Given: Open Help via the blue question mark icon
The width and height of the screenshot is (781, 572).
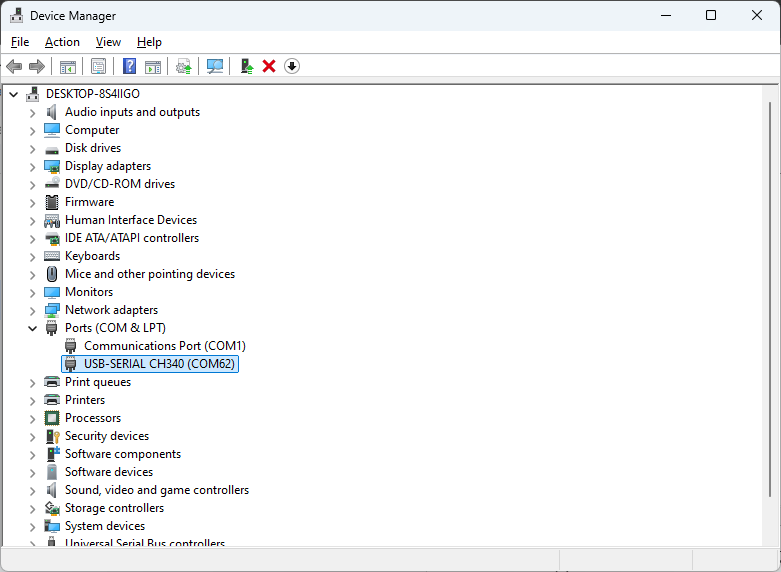Looking at the screenshot, I should tap(129, 66).
